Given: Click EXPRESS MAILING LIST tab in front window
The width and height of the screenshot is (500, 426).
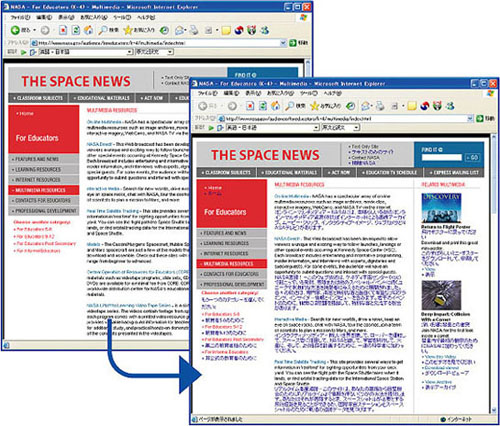Looking at the screenshot, I should coord(454,172).
